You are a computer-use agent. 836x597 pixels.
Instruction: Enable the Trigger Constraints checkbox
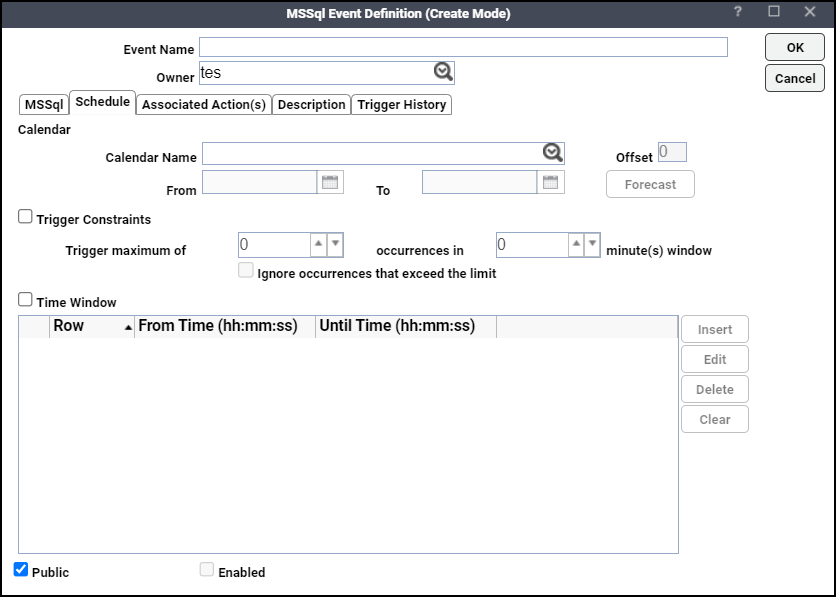(x=25, y=216)
